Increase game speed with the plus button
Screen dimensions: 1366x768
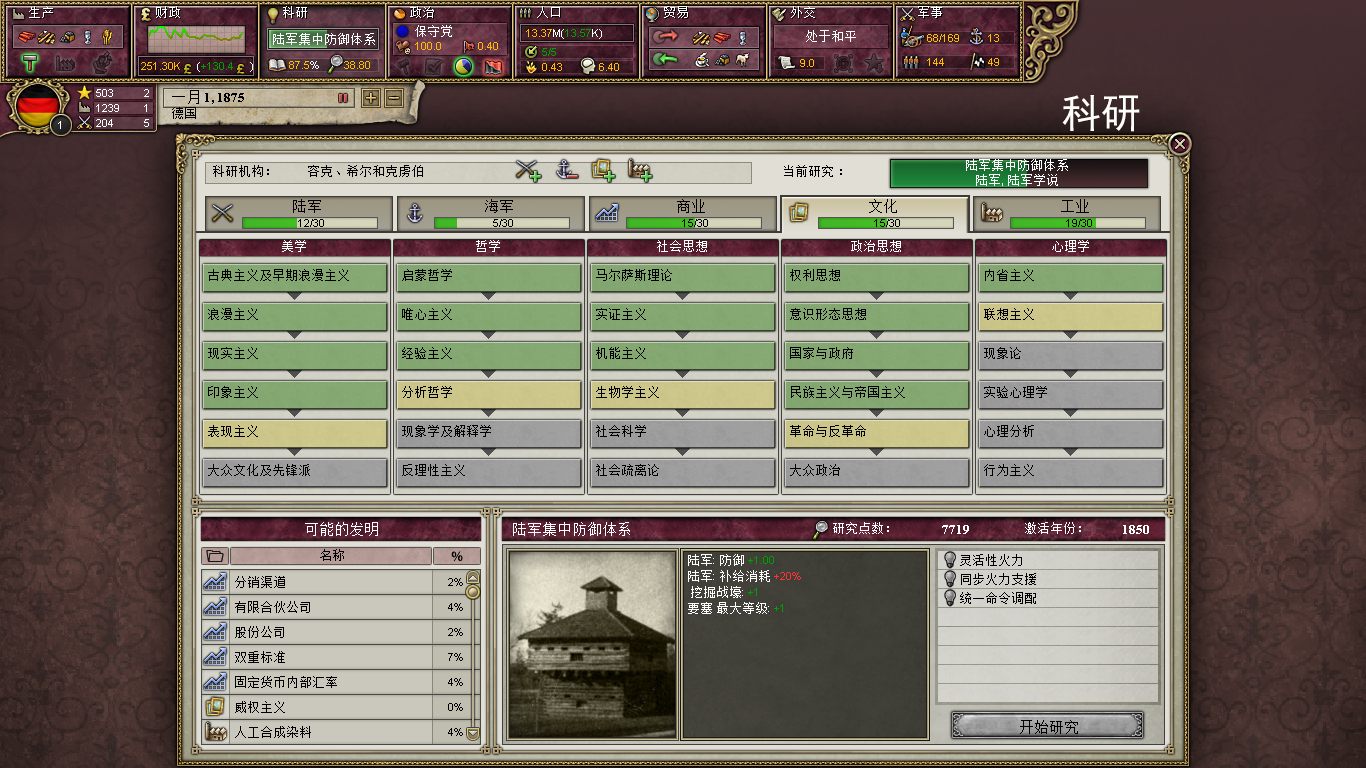tap(371, 98)
